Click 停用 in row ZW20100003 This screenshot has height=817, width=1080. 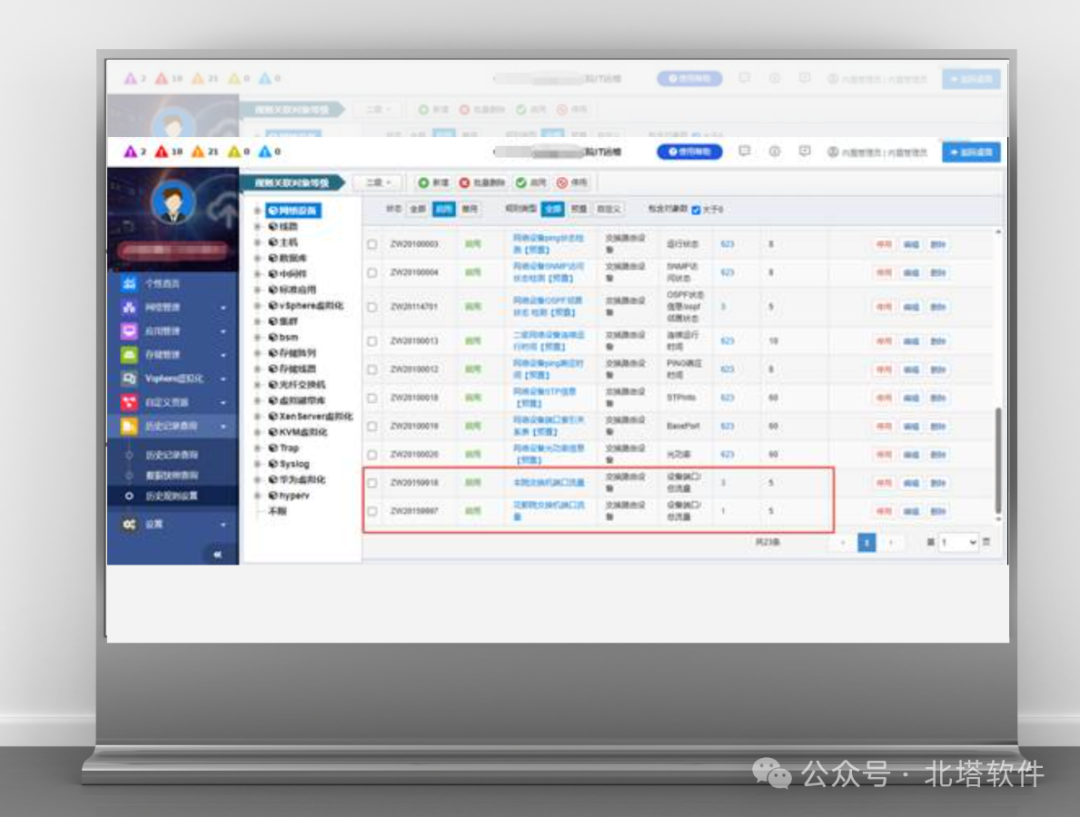884,244
